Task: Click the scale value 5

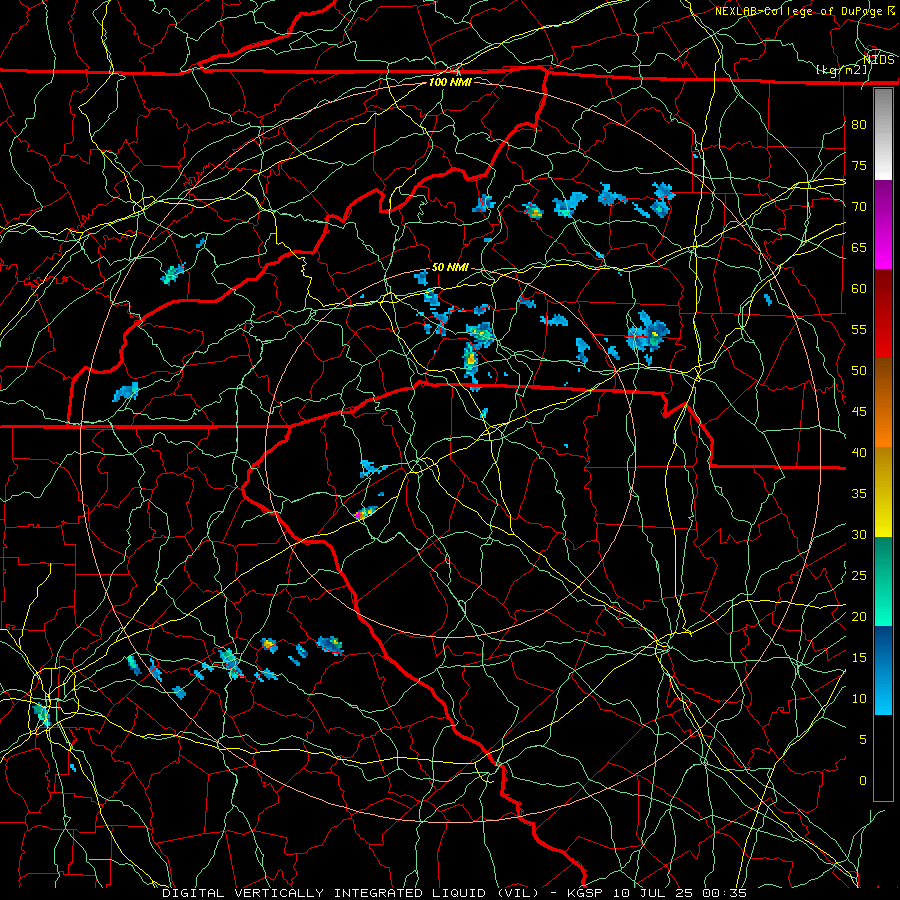Action: click(863, 739)
